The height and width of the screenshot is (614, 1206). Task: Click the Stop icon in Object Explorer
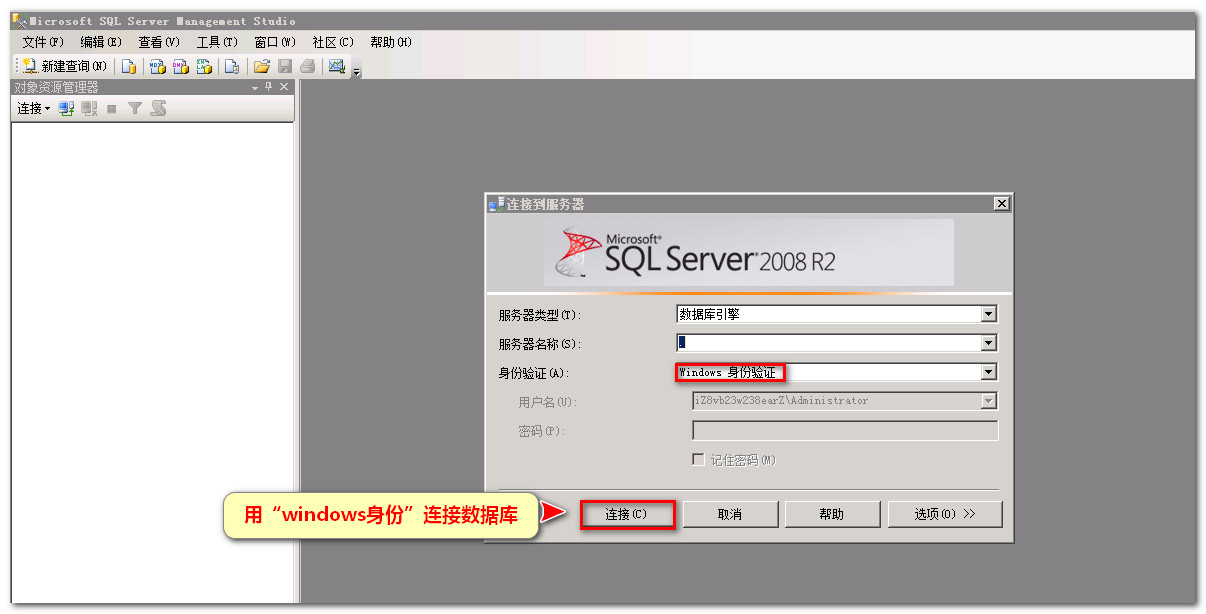click(x=112, y=108)
